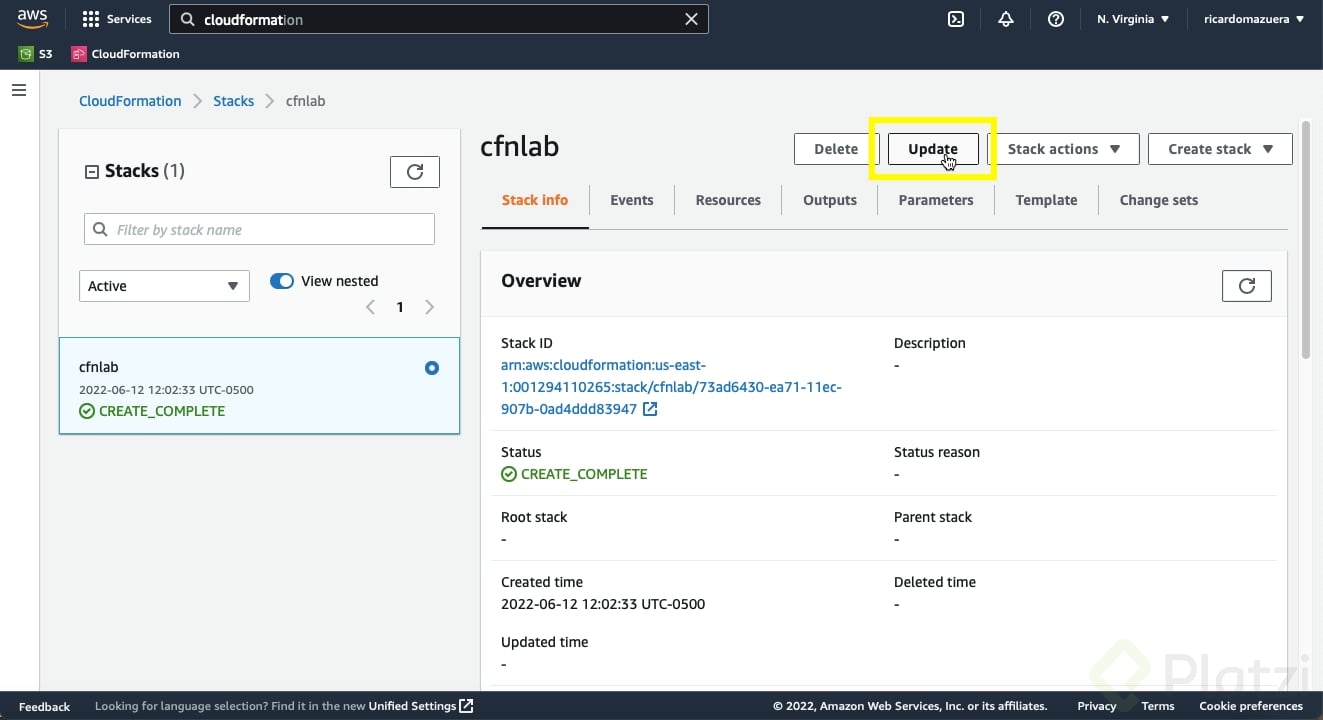
Task: Refresh the Stacks list
Action: coord(414,172)
